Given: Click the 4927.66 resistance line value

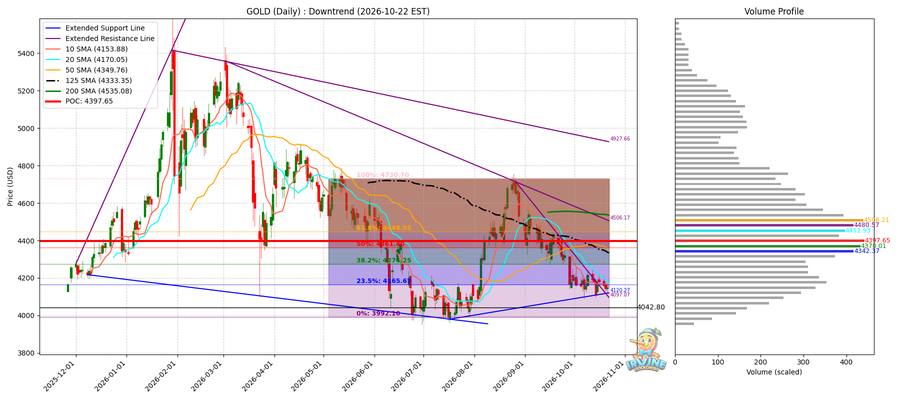Looking at the screenshot, I should tap(620, 139).
